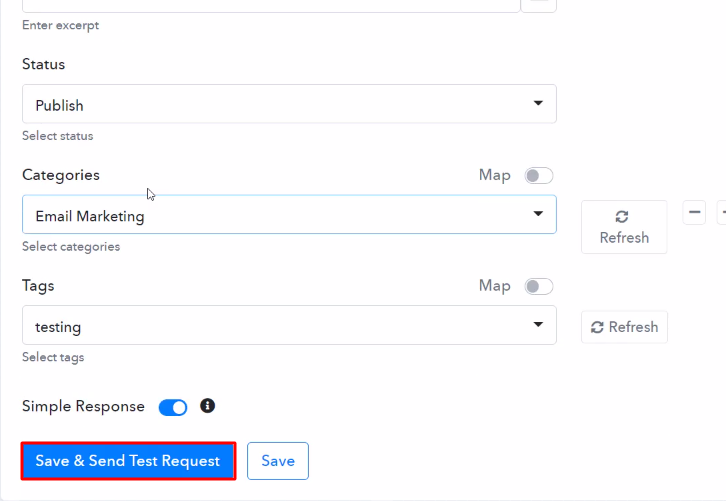Screen dimensions: 726x501
Task: Click the Select categories helper text
Action: click(x=71, y=247)
